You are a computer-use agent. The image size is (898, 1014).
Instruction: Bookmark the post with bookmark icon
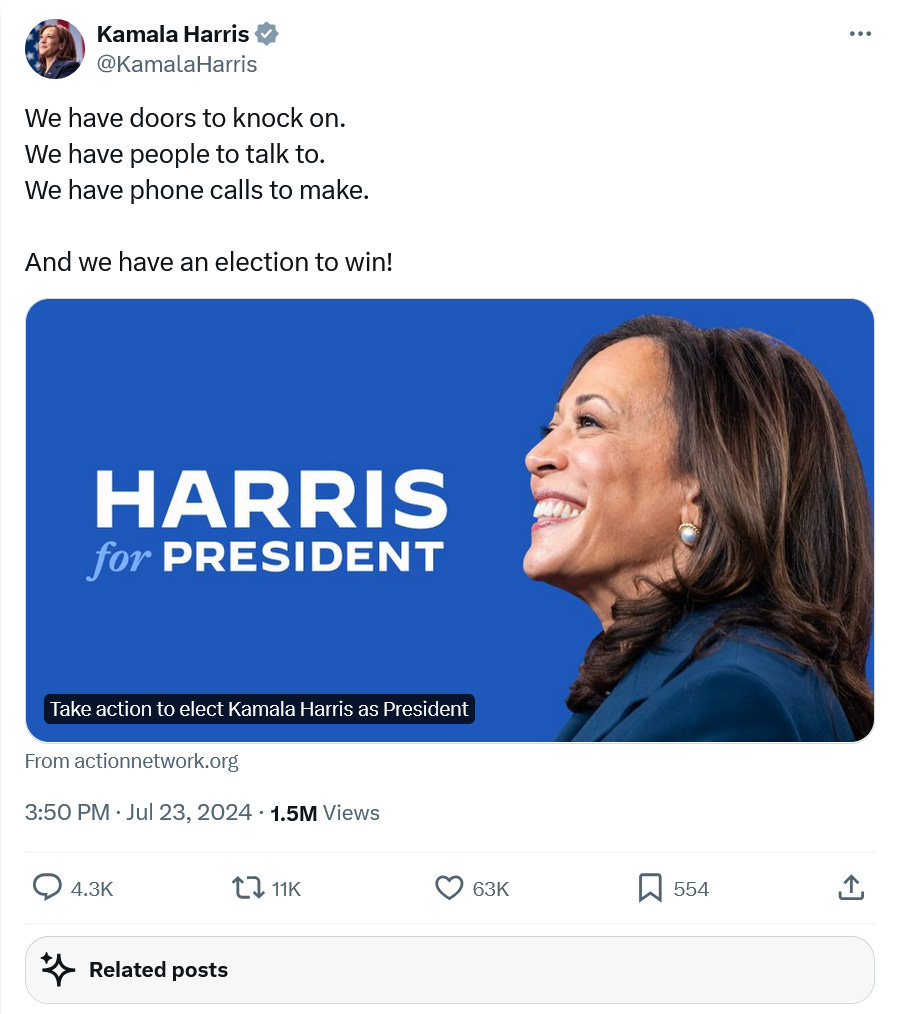(x=650, y=888)
